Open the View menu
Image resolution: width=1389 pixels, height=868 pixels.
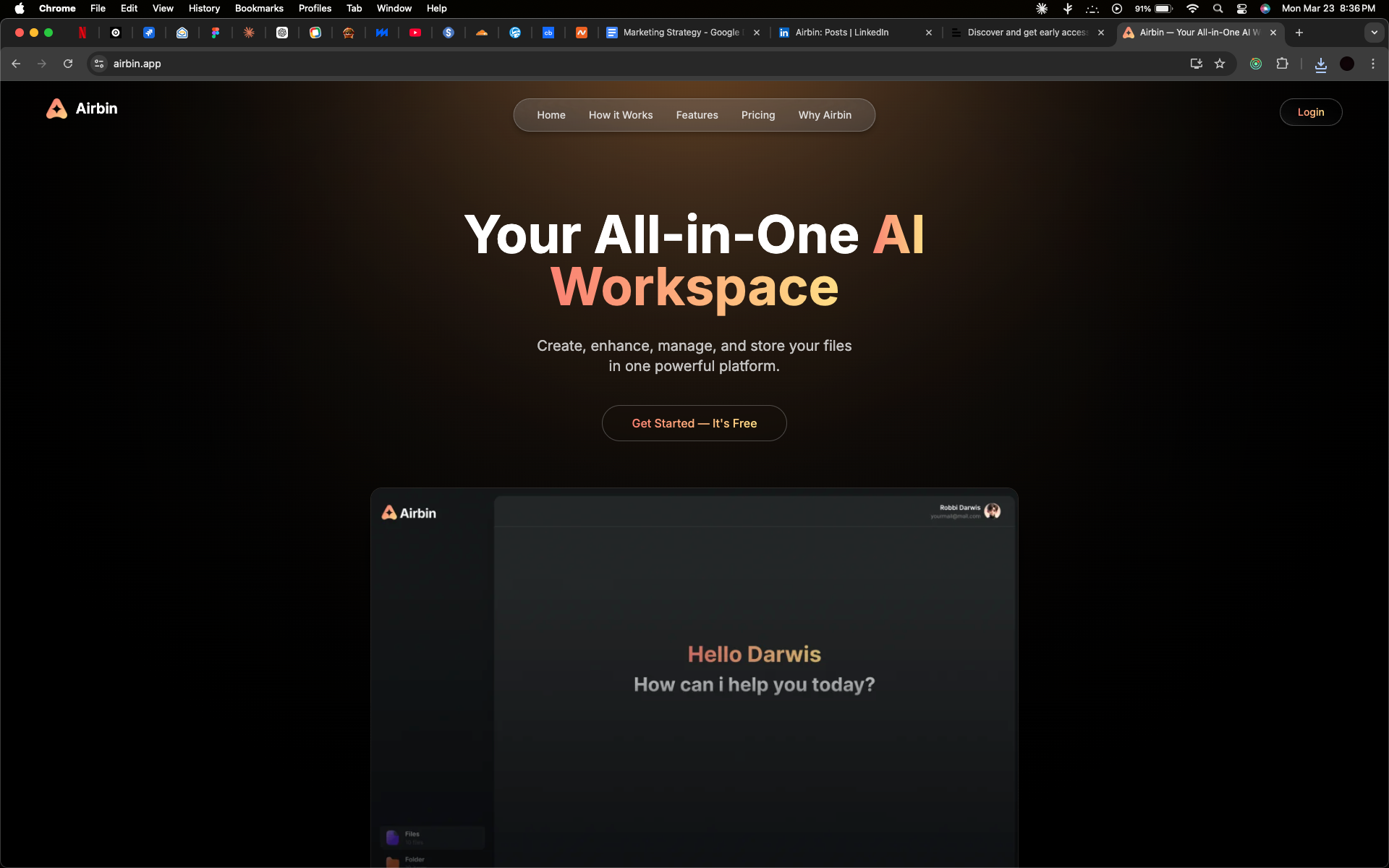coord(163,9)
